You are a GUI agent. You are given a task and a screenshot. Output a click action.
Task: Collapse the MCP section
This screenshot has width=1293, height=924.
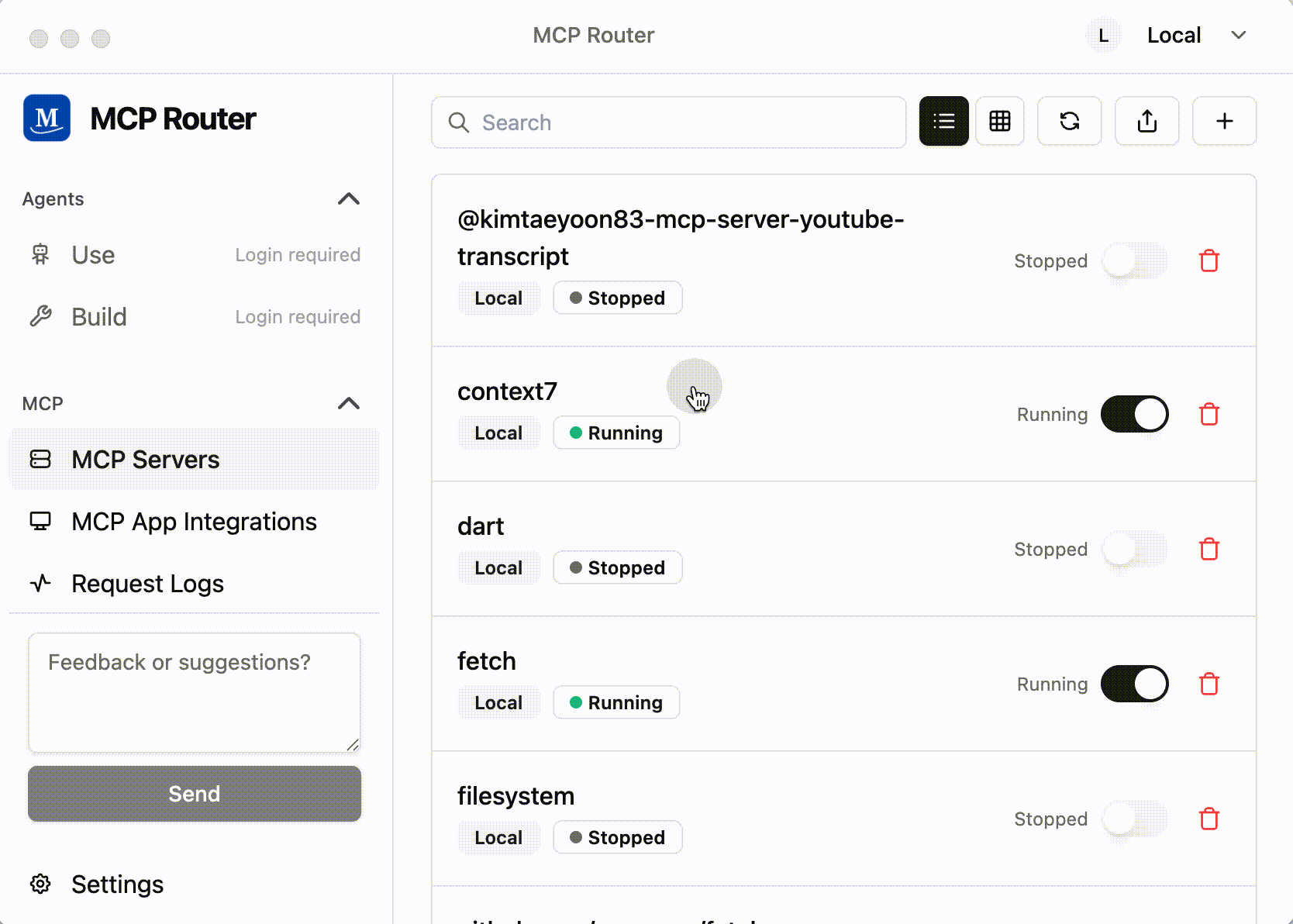coord(349,404)
